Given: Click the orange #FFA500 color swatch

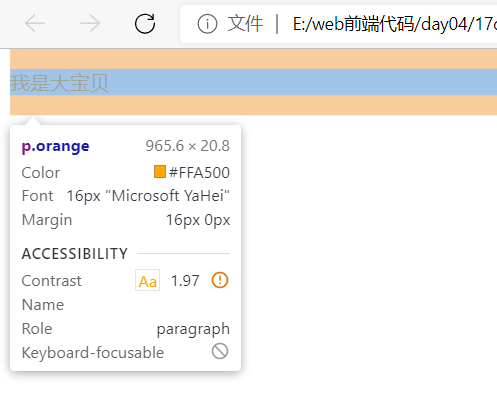Looking at the screenshot, I should click(160, 172).
